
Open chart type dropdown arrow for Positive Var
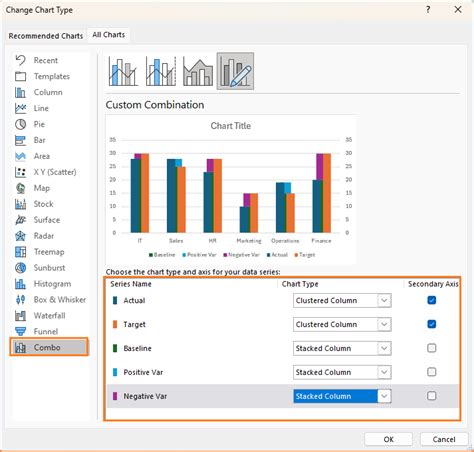click(384, 372)
